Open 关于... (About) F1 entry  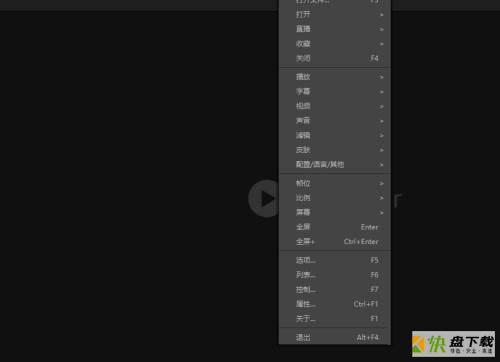click(335, 319)
